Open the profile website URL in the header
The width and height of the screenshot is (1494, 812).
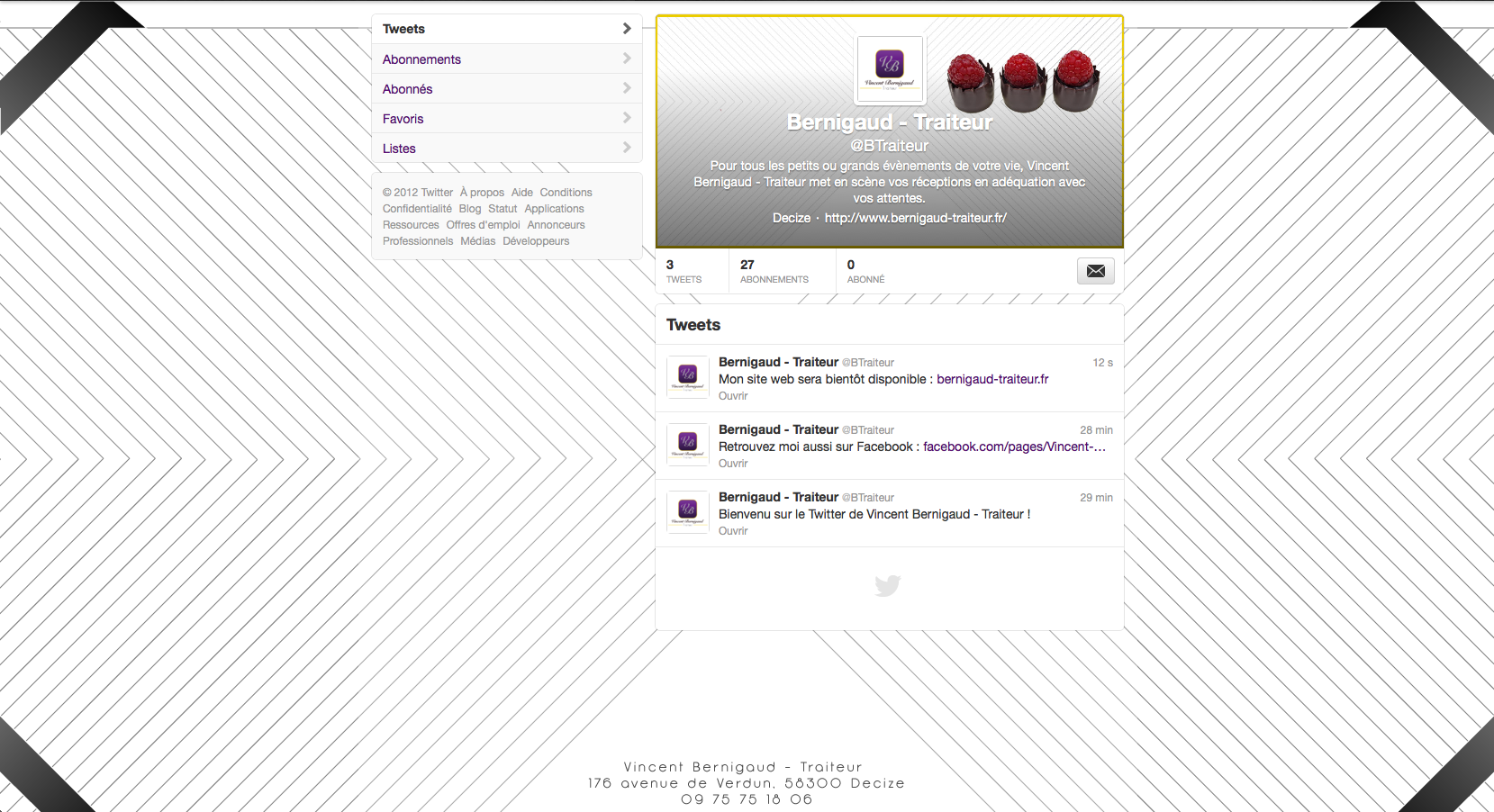coord(916,218)
